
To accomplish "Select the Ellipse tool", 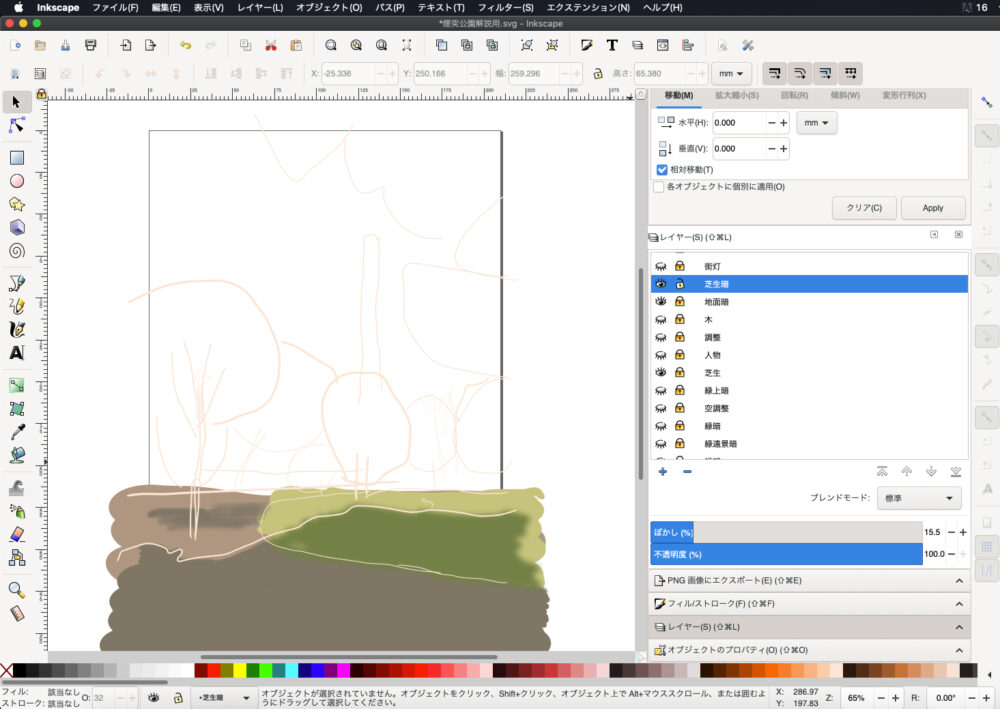I will [17, 181].
